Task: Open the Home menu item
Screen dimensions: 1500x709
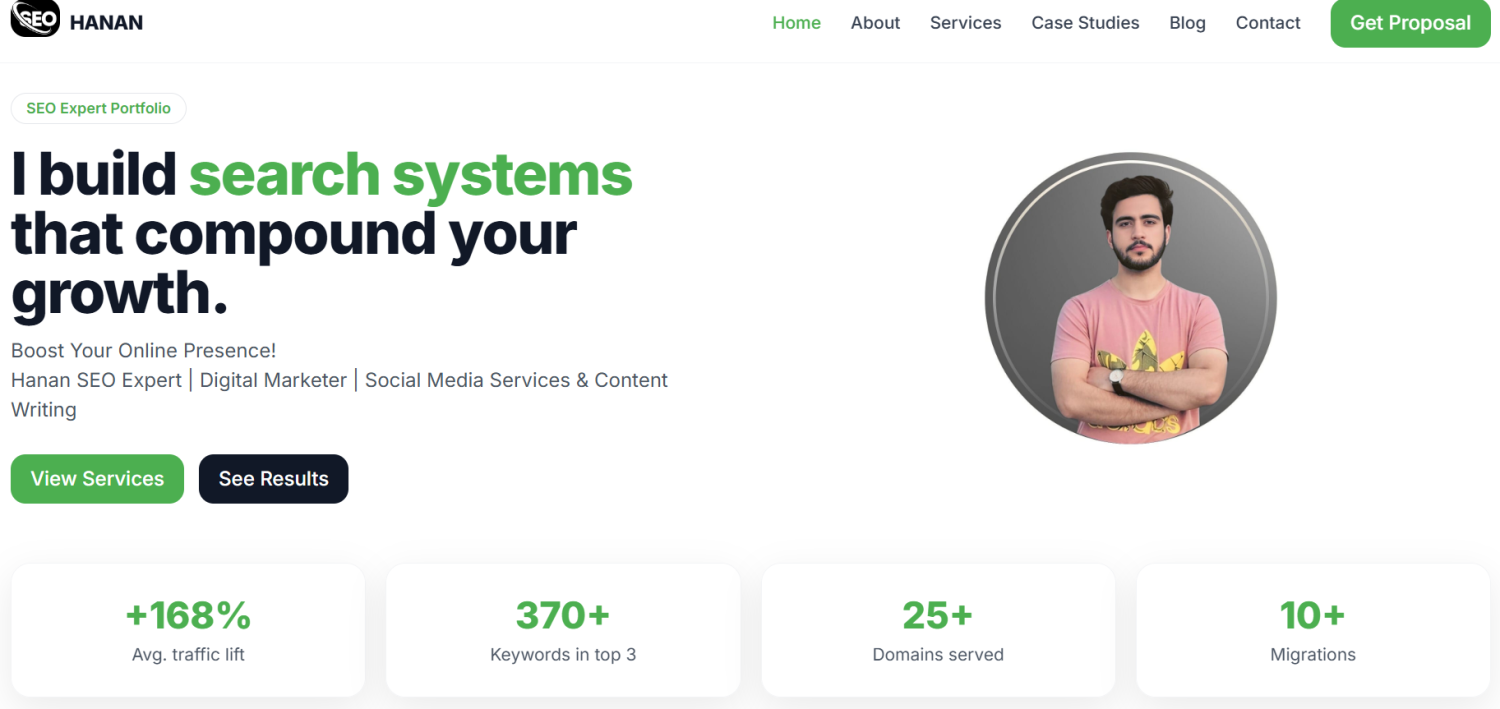Action: point(796,23)
